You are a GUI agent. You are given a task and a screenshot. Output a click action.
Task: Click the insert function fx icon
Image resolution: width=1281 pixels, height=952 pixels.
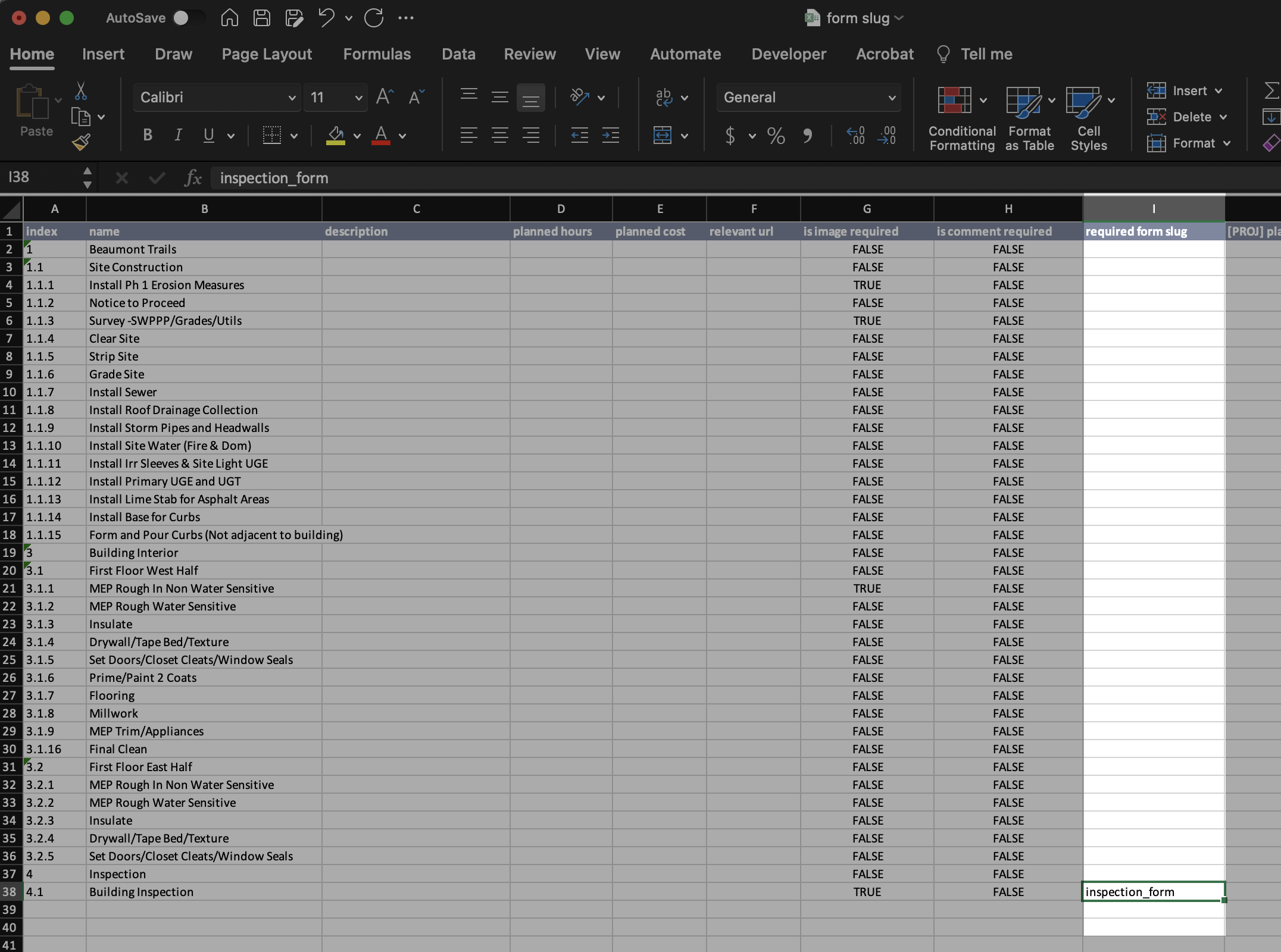(x=193, y=178)
